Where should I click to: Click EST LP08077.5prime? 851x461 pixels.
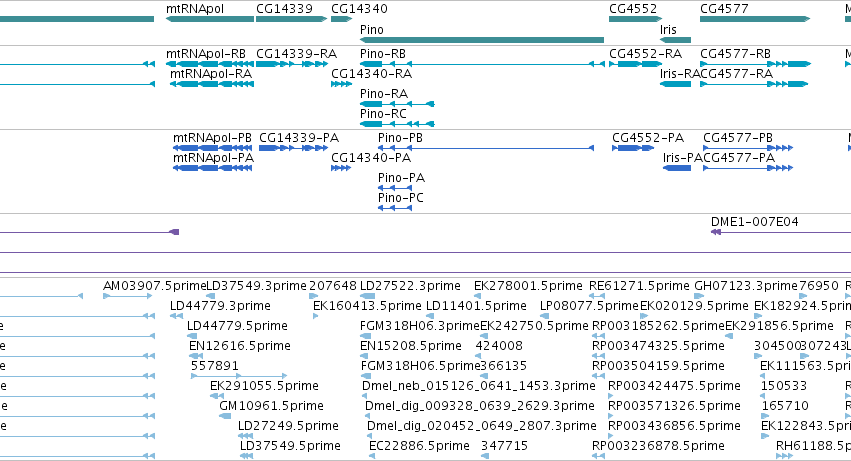click(x=589, y=306)
